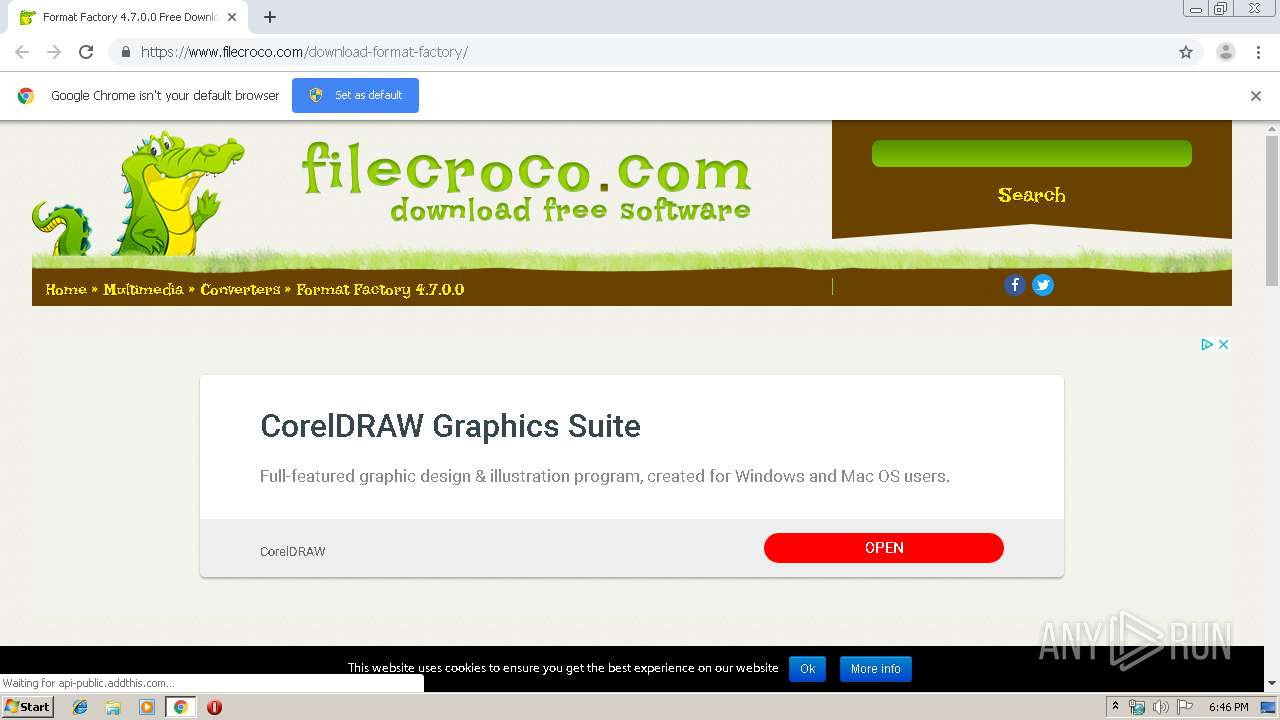Open the Converters breadcrumb link

[240, 289]
